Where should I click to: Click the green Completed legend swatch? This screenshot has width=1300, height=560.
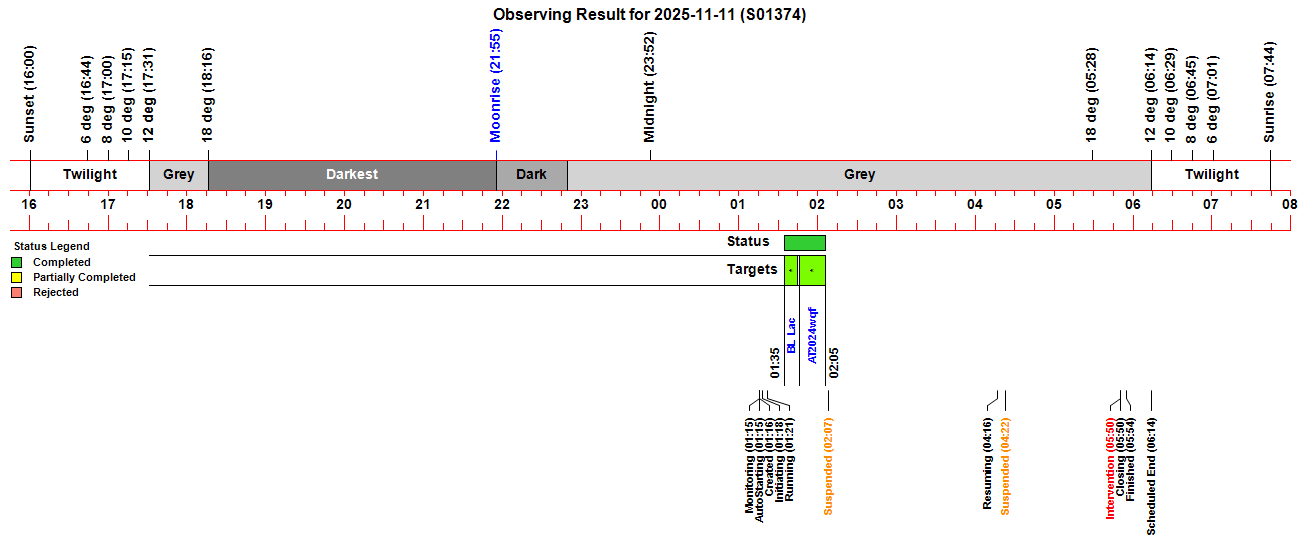(x=16, y=262)
